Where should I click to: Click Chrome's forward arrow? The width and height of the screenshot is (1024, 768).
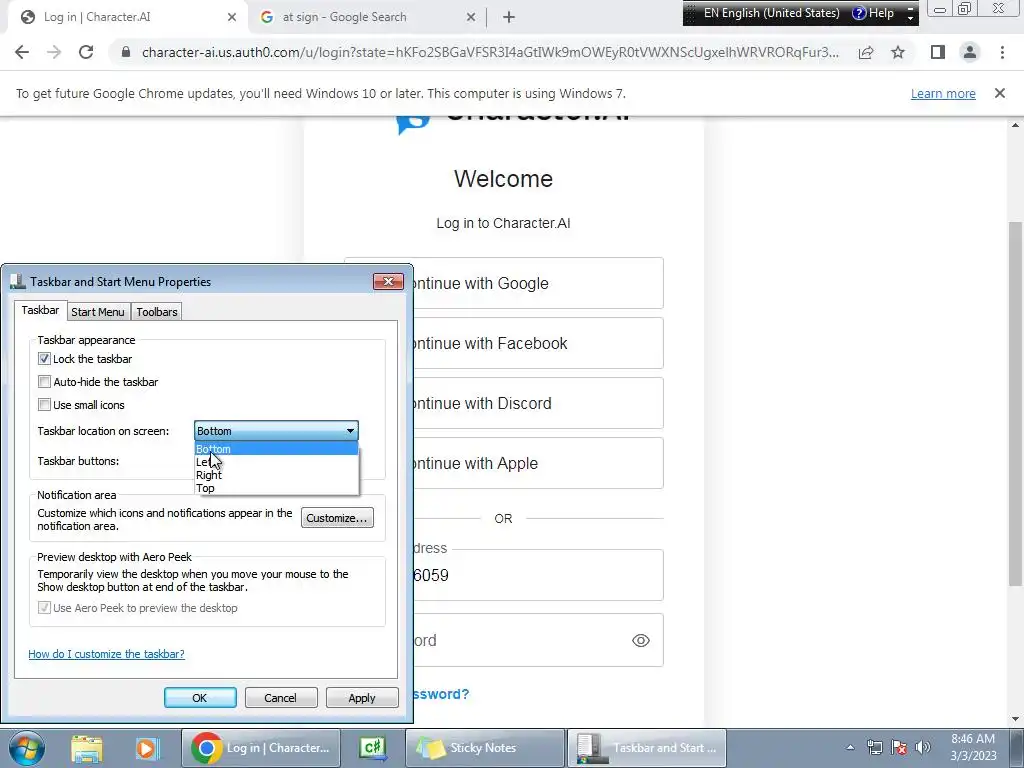click(x=54, y=52)
